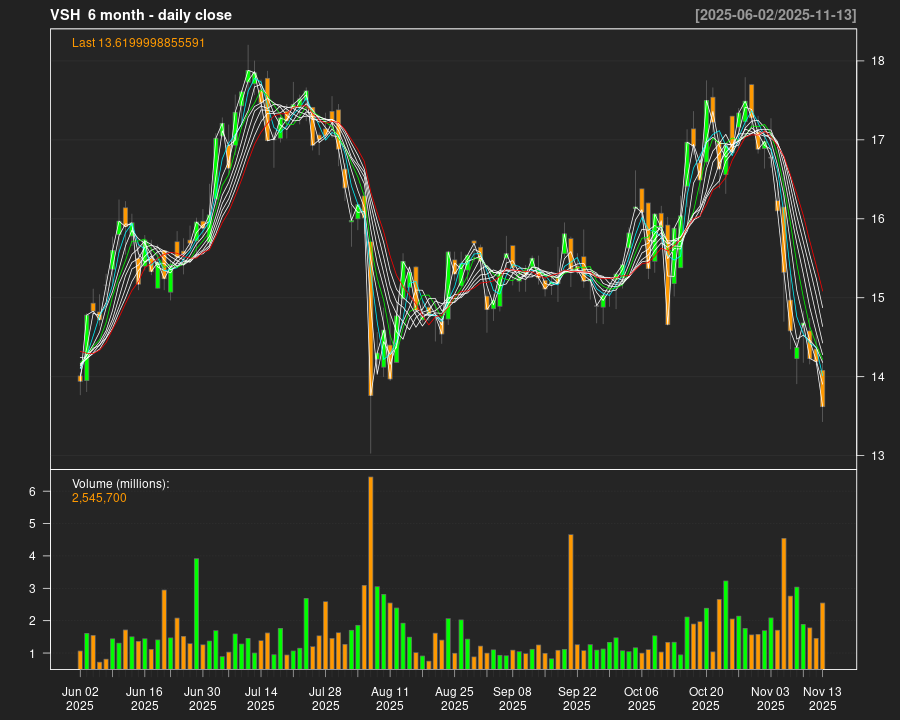Select the Oct 20 2025 x-axis label
This screenshot has height=720, width=900.
click(706, 698)
